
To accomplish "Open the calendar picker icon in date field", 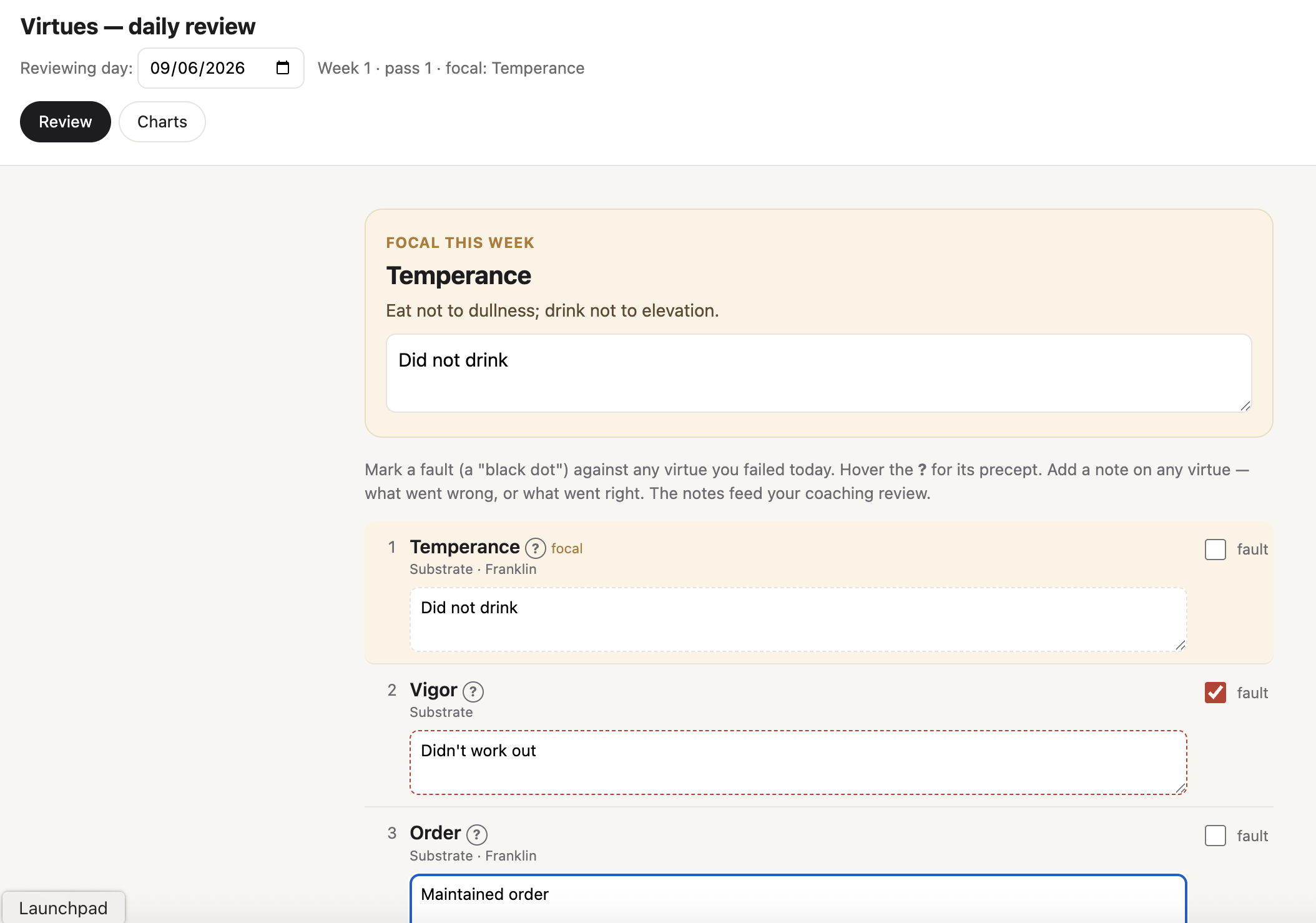I will click(283, 68).
